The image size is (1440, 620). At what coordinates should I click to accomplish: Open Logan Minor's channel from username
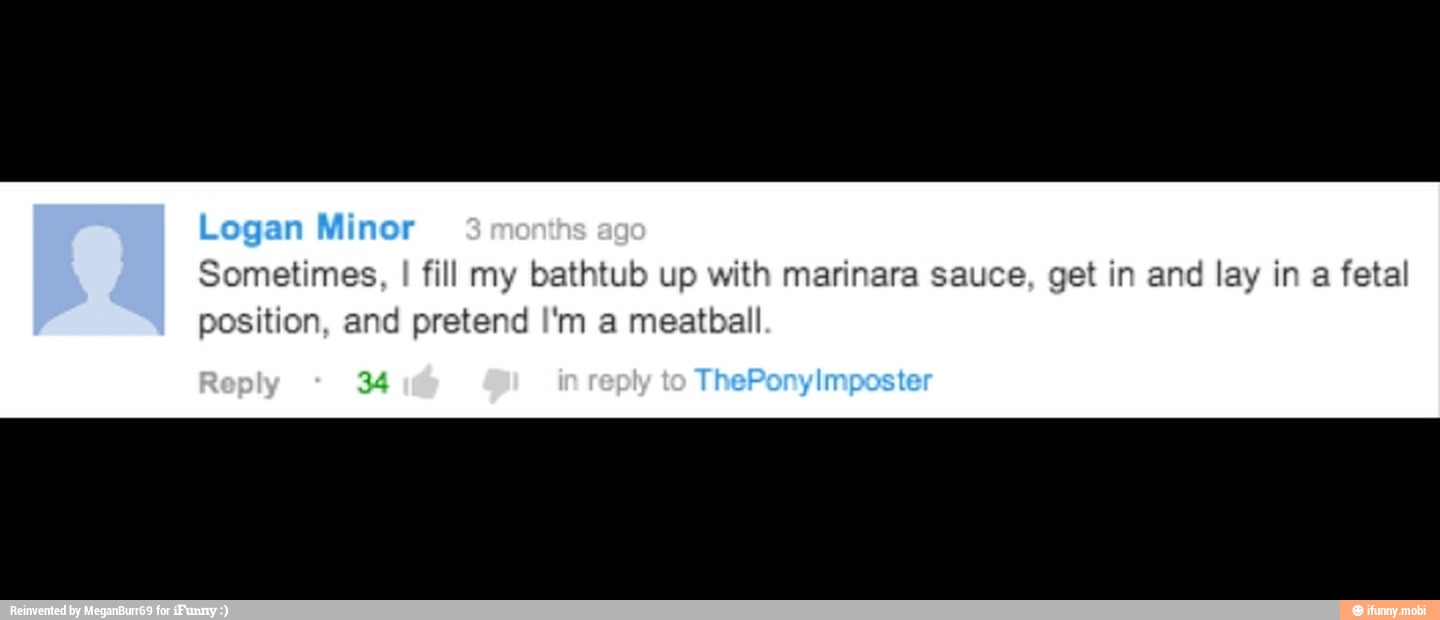coord(306,227)
